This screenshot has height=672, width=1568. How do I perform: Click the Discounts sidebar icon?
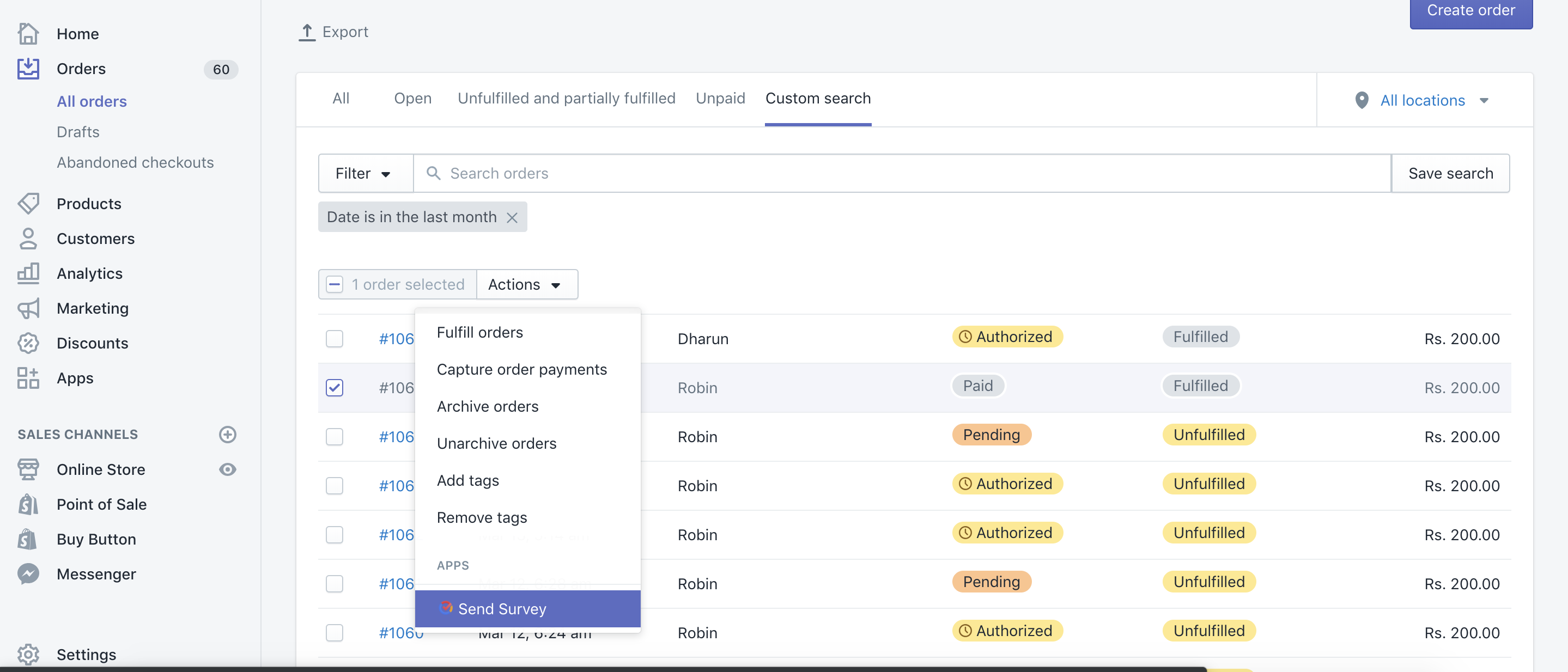tap(29, 342)
